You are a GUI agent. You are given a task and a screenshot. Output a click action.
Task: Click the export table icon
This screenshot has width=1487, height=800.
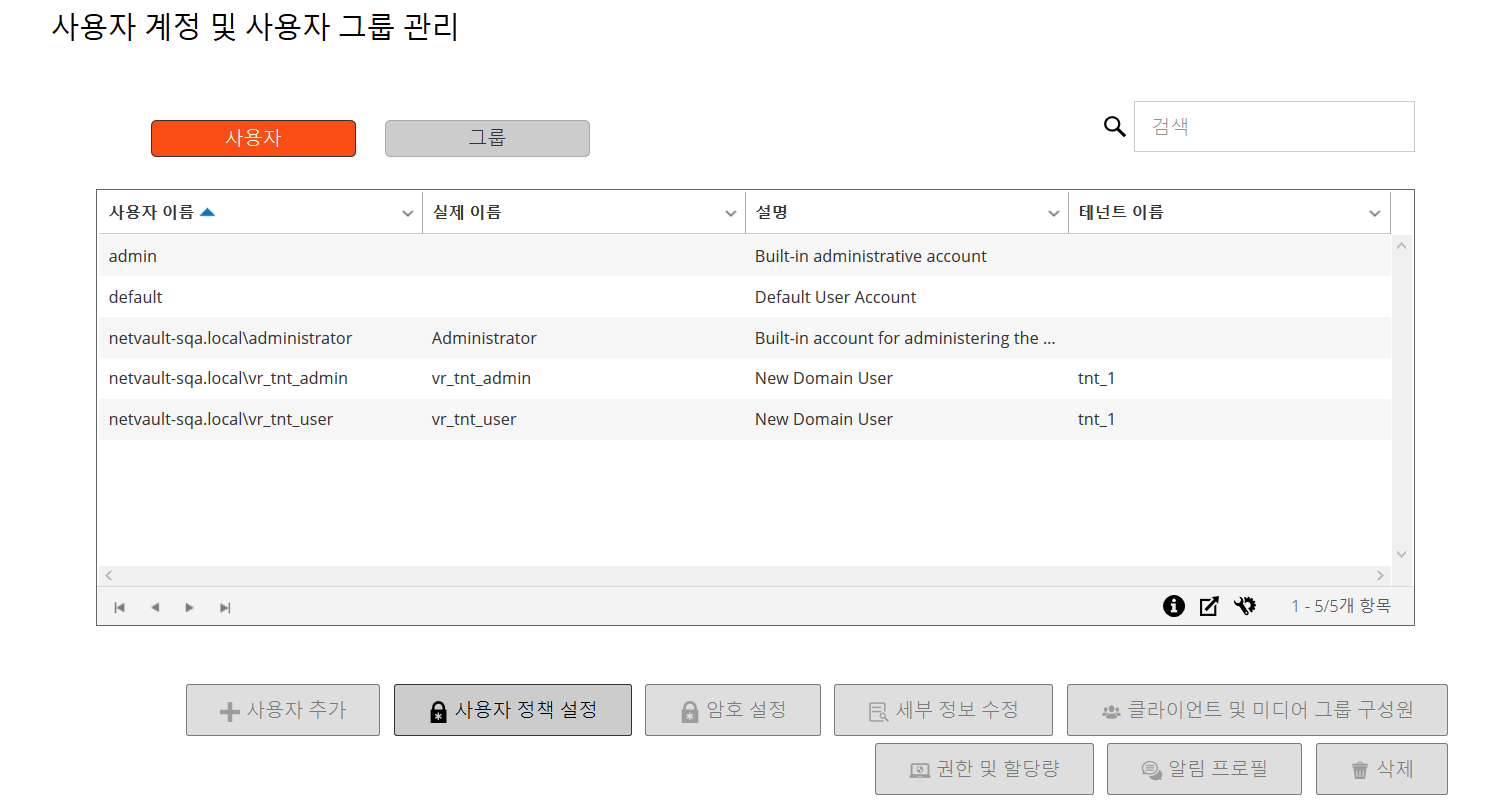click(1209, 606)
